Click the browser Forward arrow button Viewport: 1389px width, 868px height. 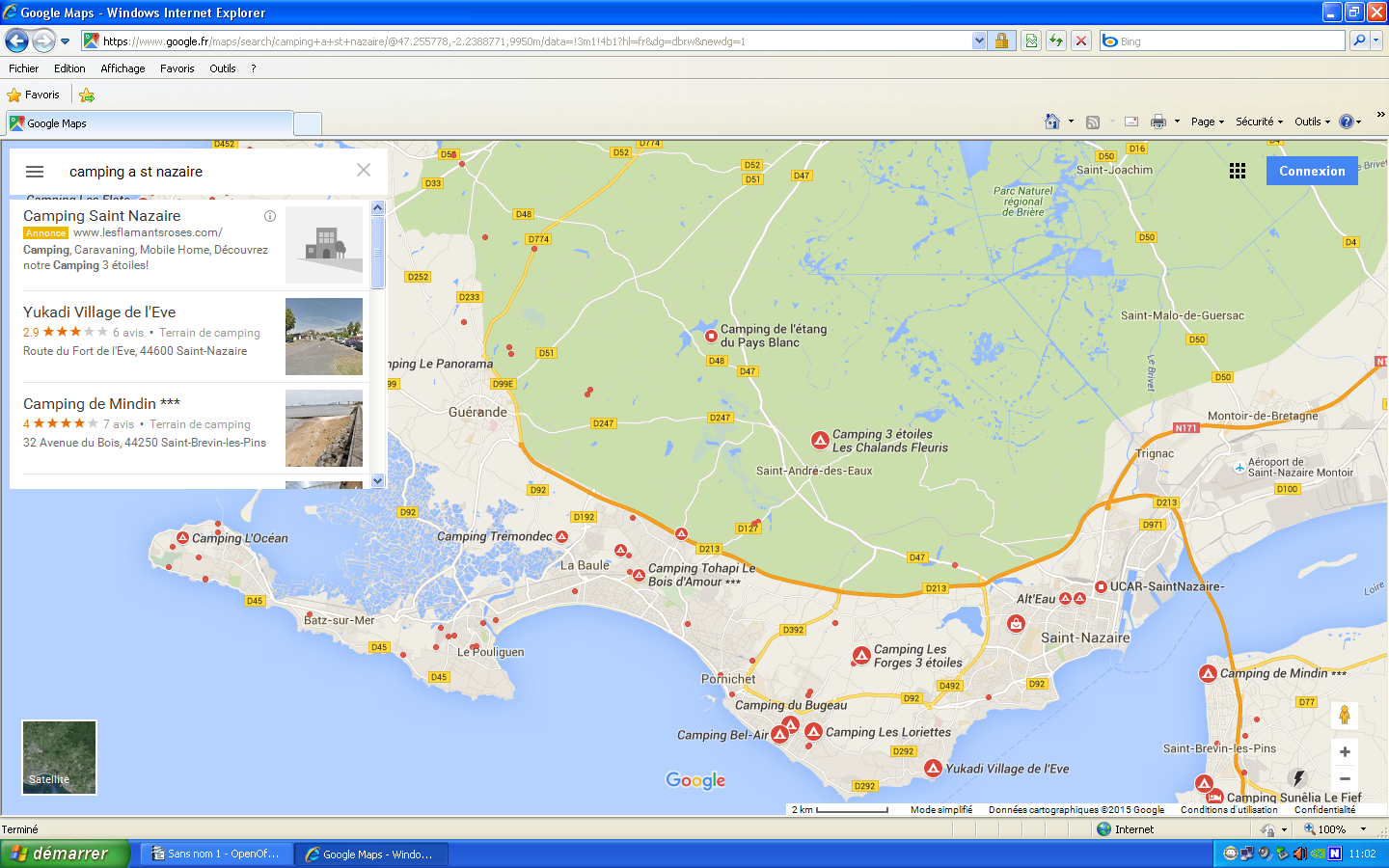pyautogui.click(x=43, y=41)
